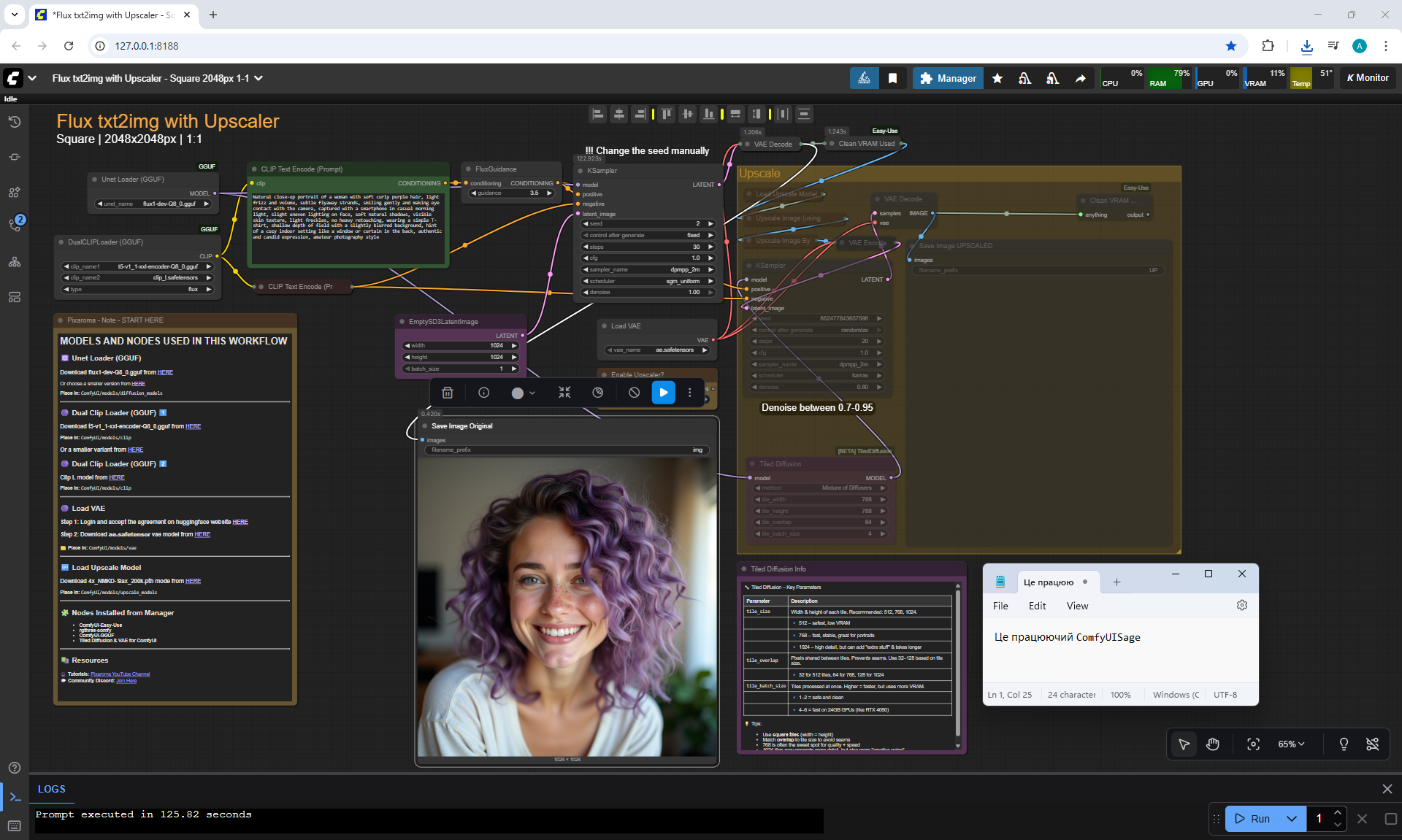Viewport: 1402px width, 840px height.
Task: Click the generated portrait image preview
Action: click(x=567, y=606)
